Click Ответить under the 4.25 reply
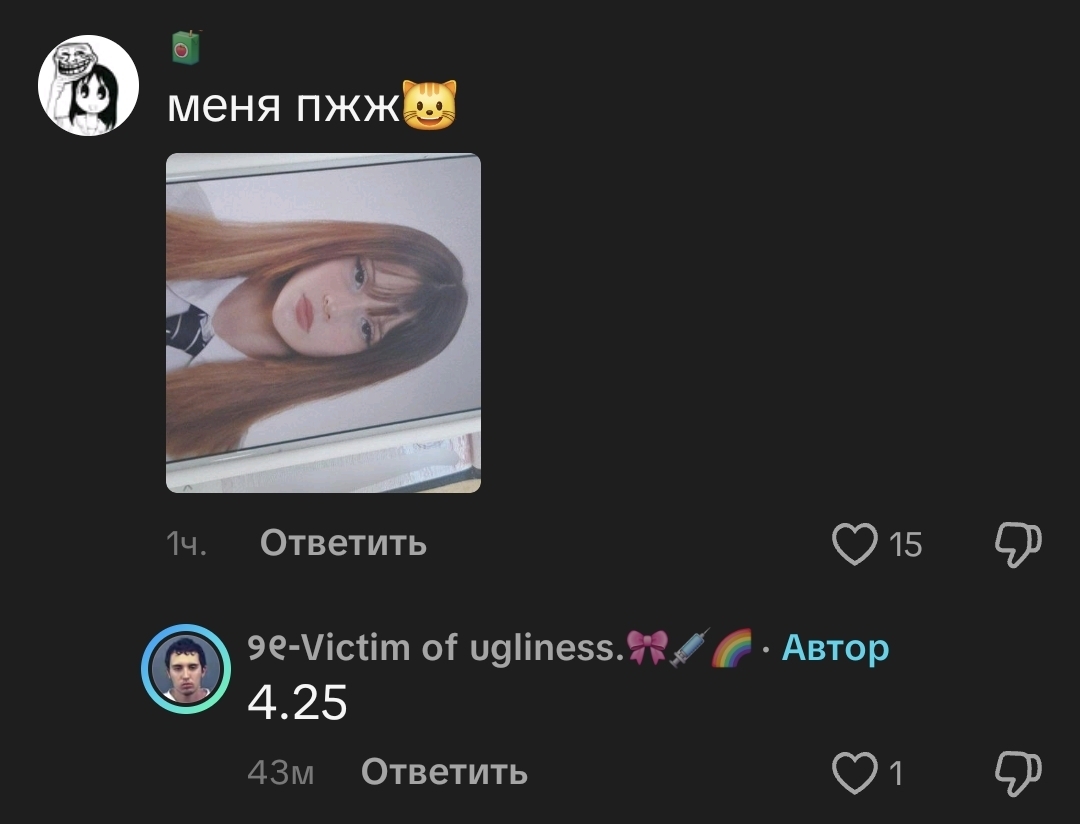 (x=444, y=772)
